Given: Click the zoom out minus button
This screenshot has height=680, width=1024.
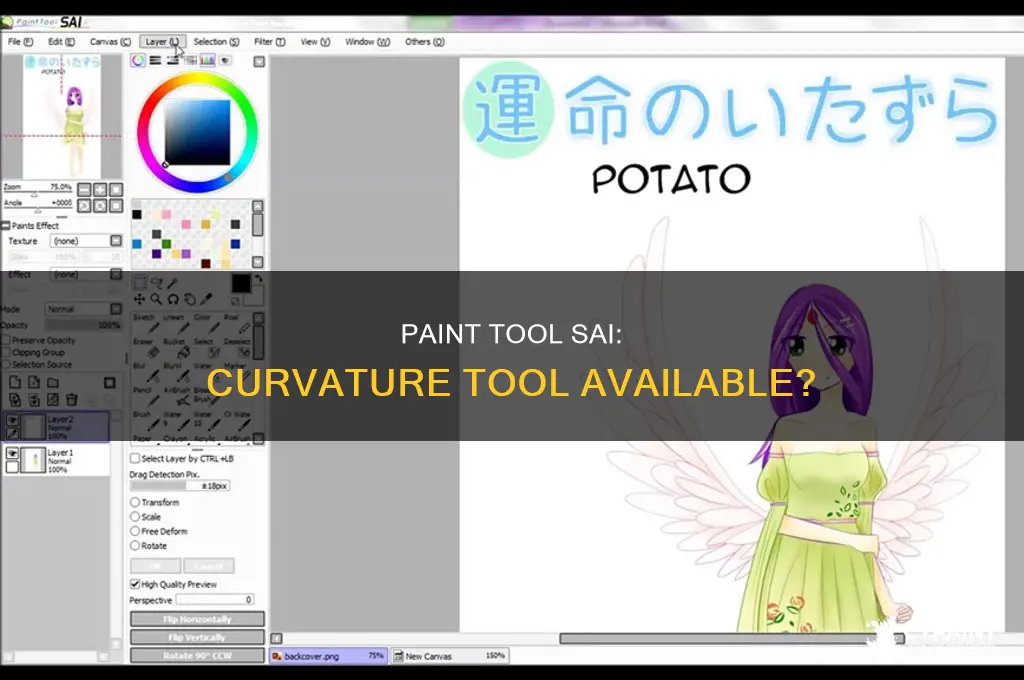Looking at the screenshot, I should pos(84,189).
